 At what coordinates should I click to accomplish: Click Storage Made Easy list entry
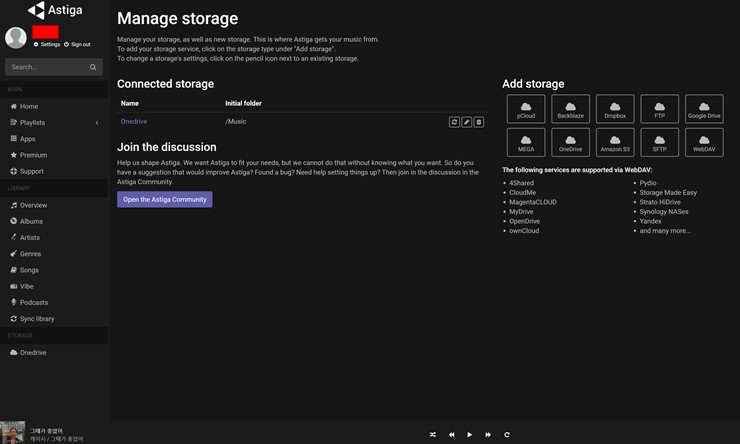(x=668, y=193)
